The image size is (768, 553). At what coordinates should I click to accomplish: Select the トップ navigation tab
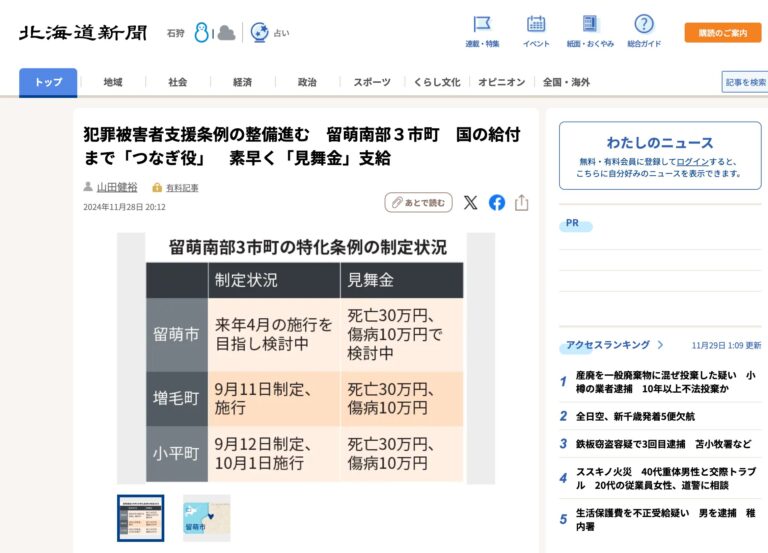point(48,82)
